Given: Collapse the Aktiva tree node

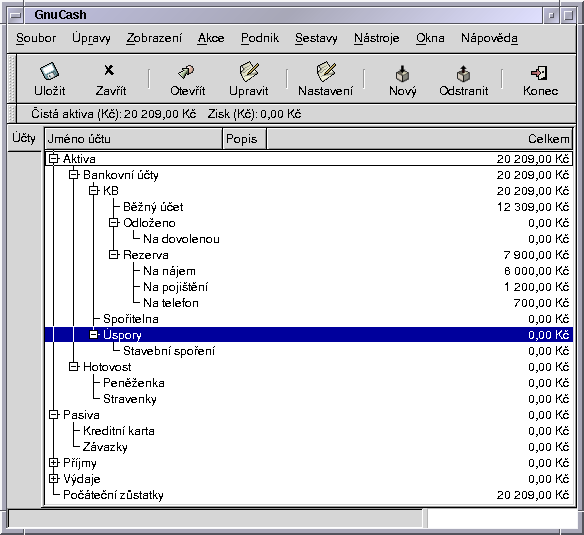Looking at the screenshot, I should point(54,158).
